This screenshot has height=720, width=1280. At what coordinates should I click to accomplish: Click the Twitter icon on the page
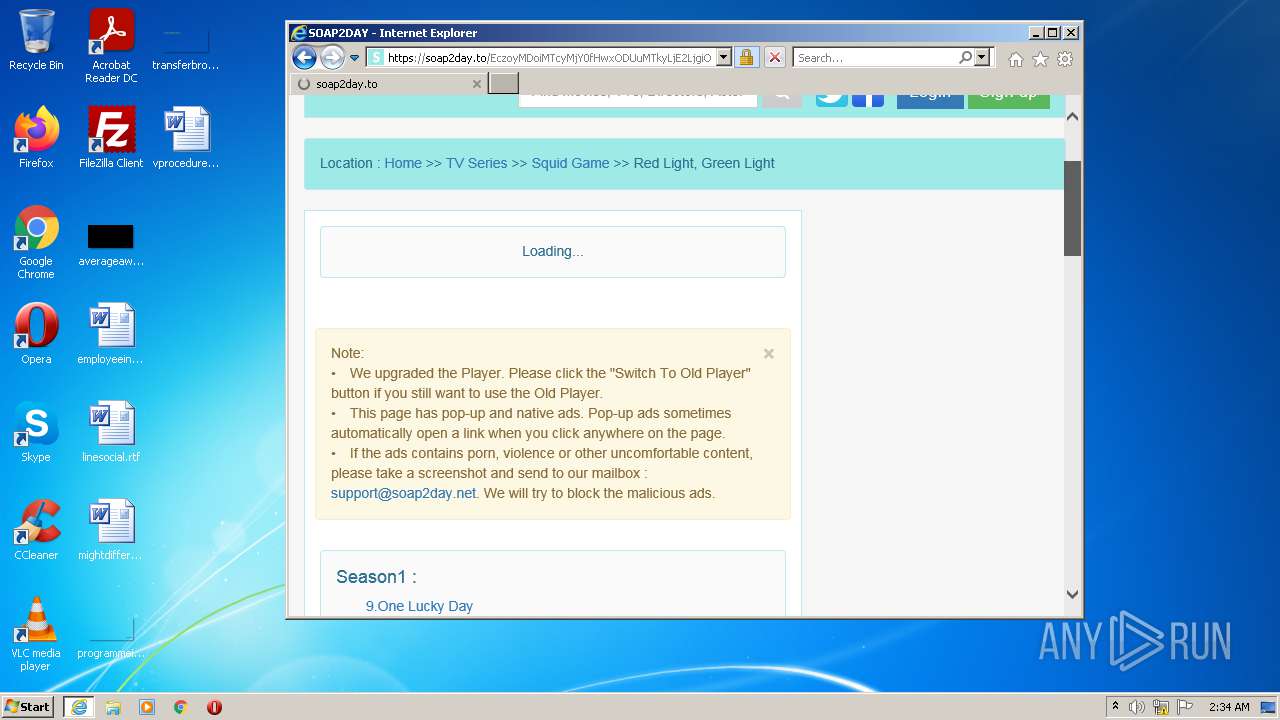(x=831, y=99)
